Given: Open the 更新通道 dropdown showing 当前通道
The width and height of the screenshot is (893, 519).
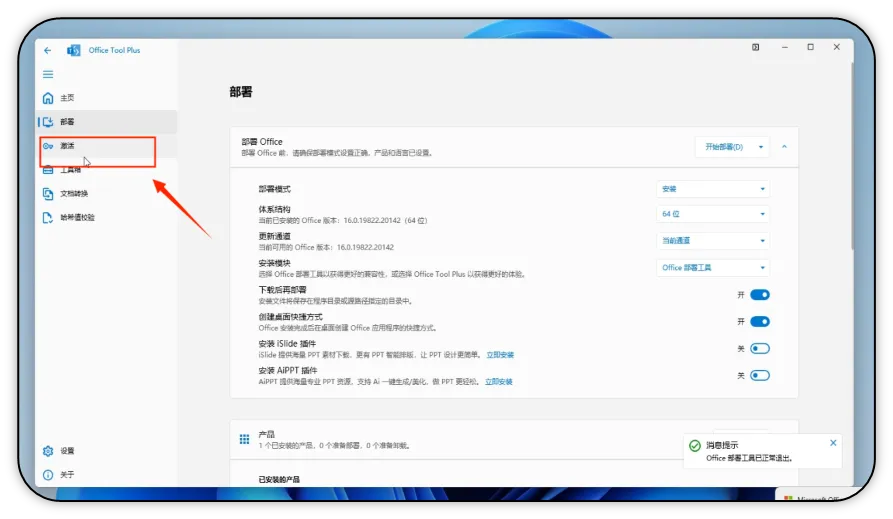Looking at the screenshot, I should pyautogui.click(x=713, y=240).
